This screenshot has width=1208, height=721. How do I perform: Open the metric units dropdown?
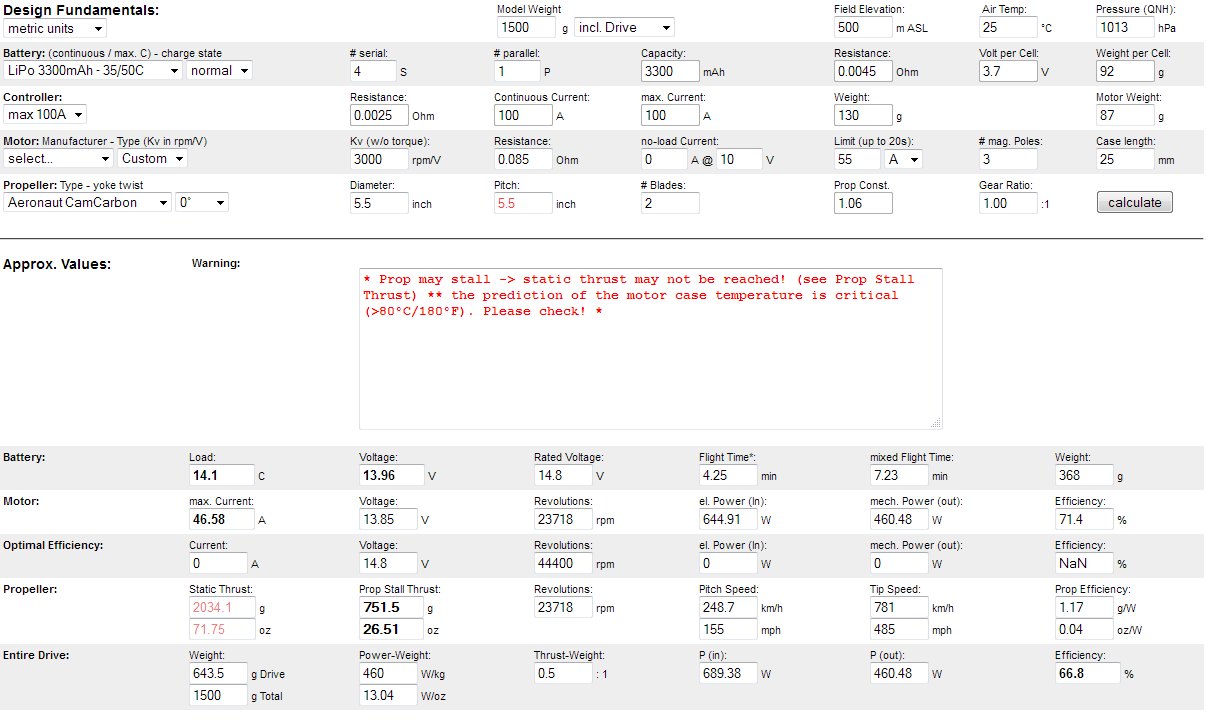click(x=54, y=28)
